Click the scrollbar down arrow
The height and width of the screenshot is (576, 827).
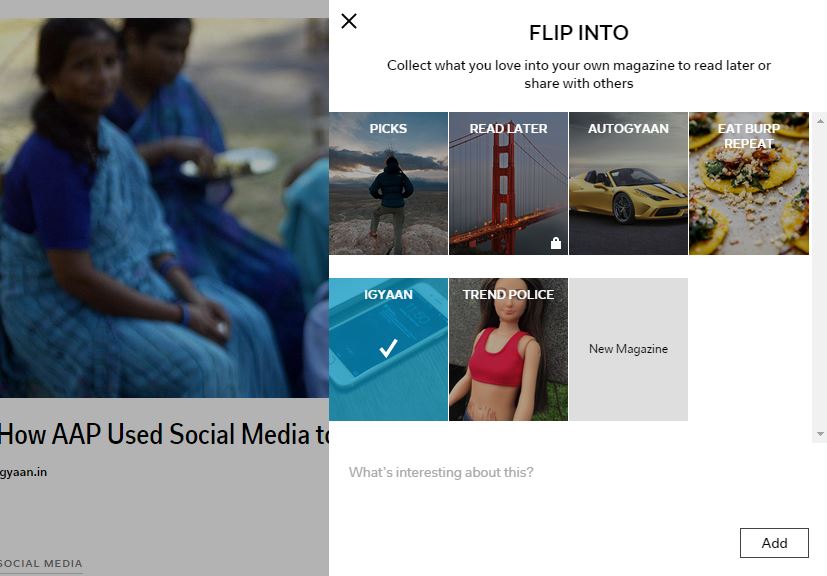tap(820, 434)
